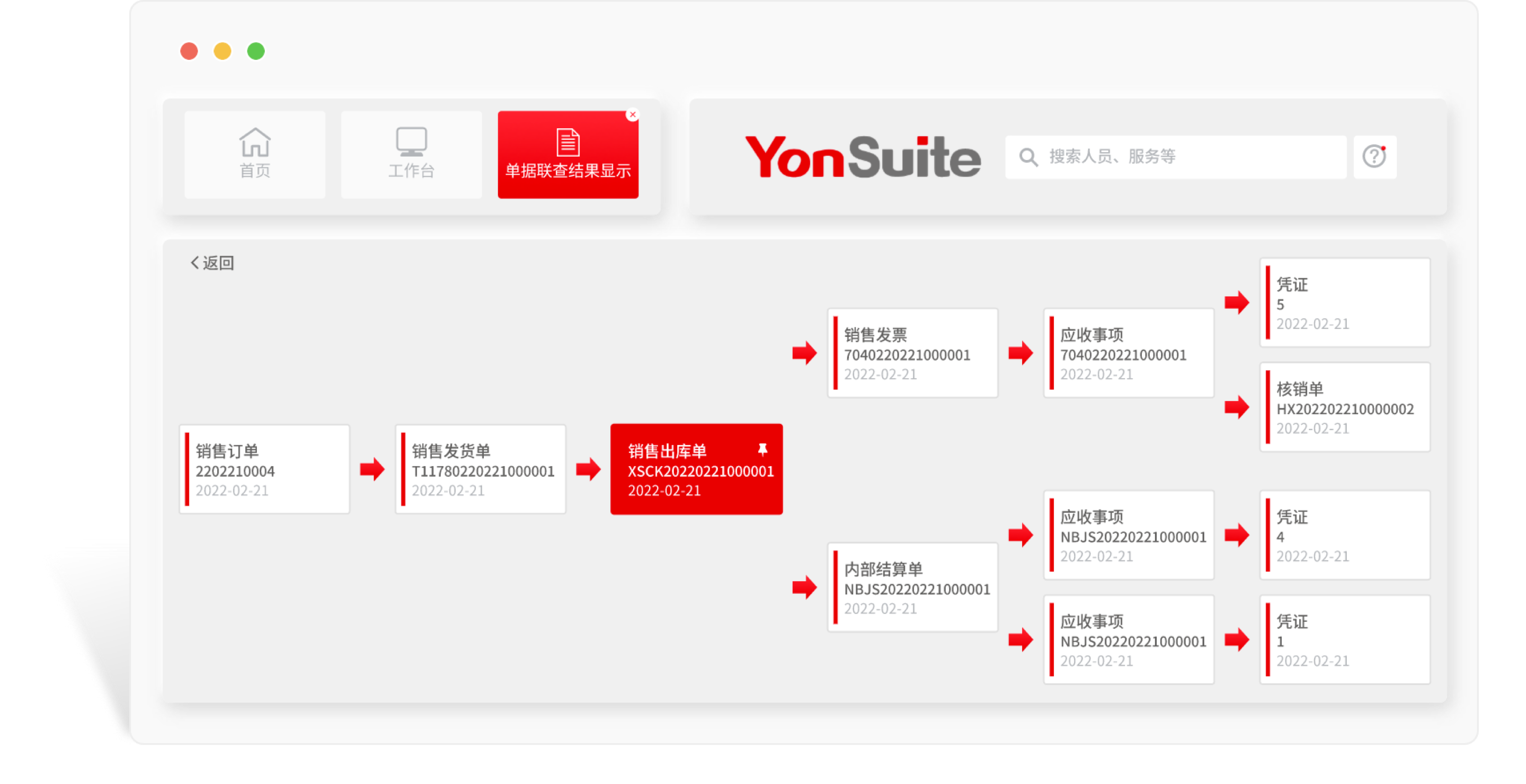Close the 单据联查结果显示 tab

coord(633,115)
